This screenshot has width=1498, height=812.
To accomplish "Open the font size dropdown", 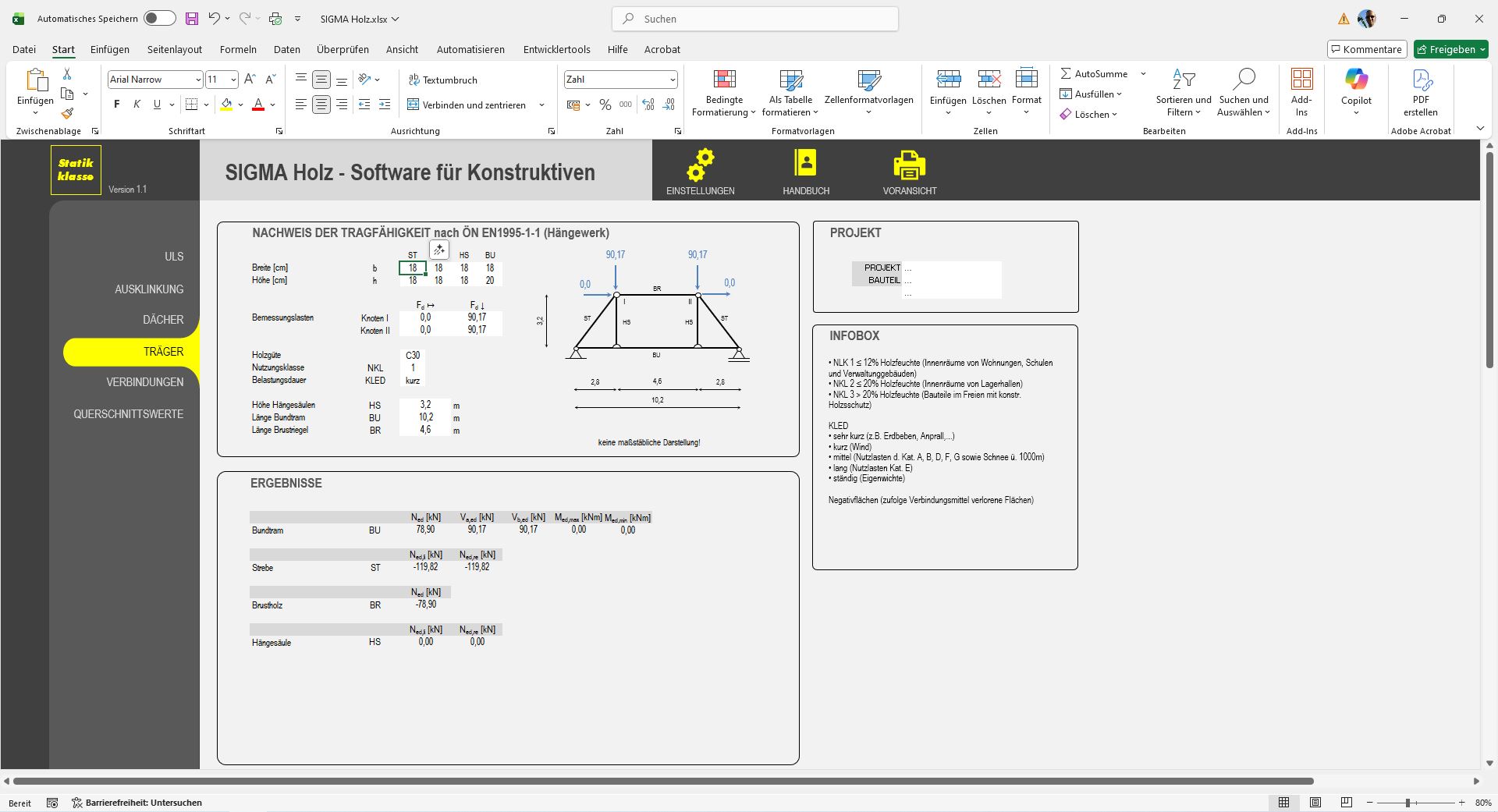I will tap(233, 80).
